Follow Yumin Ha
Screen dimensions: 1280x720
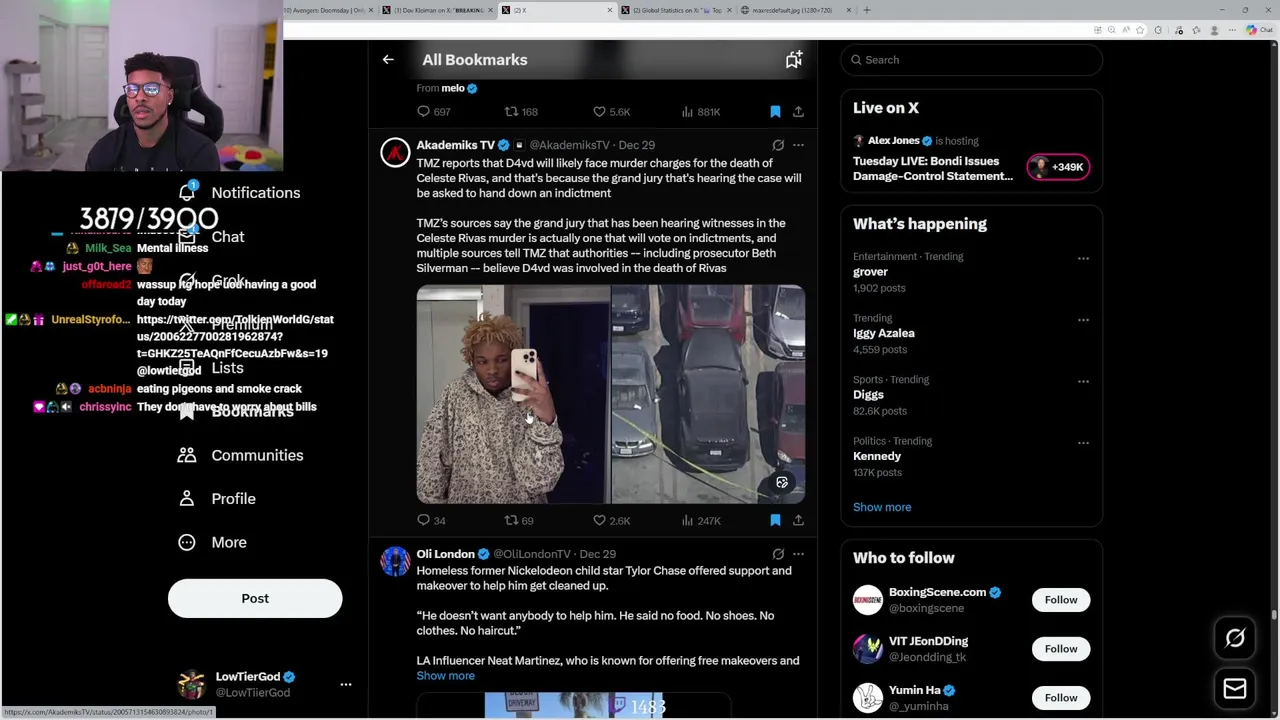pyautogui.click(x=1061, y=698)
